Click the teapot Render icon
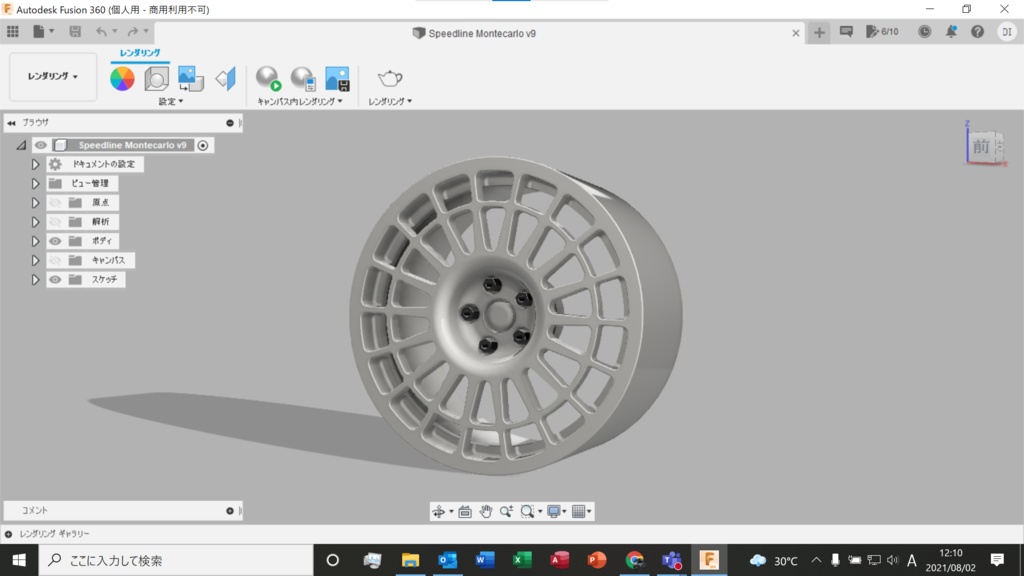1024x576 pixels. 389,79
